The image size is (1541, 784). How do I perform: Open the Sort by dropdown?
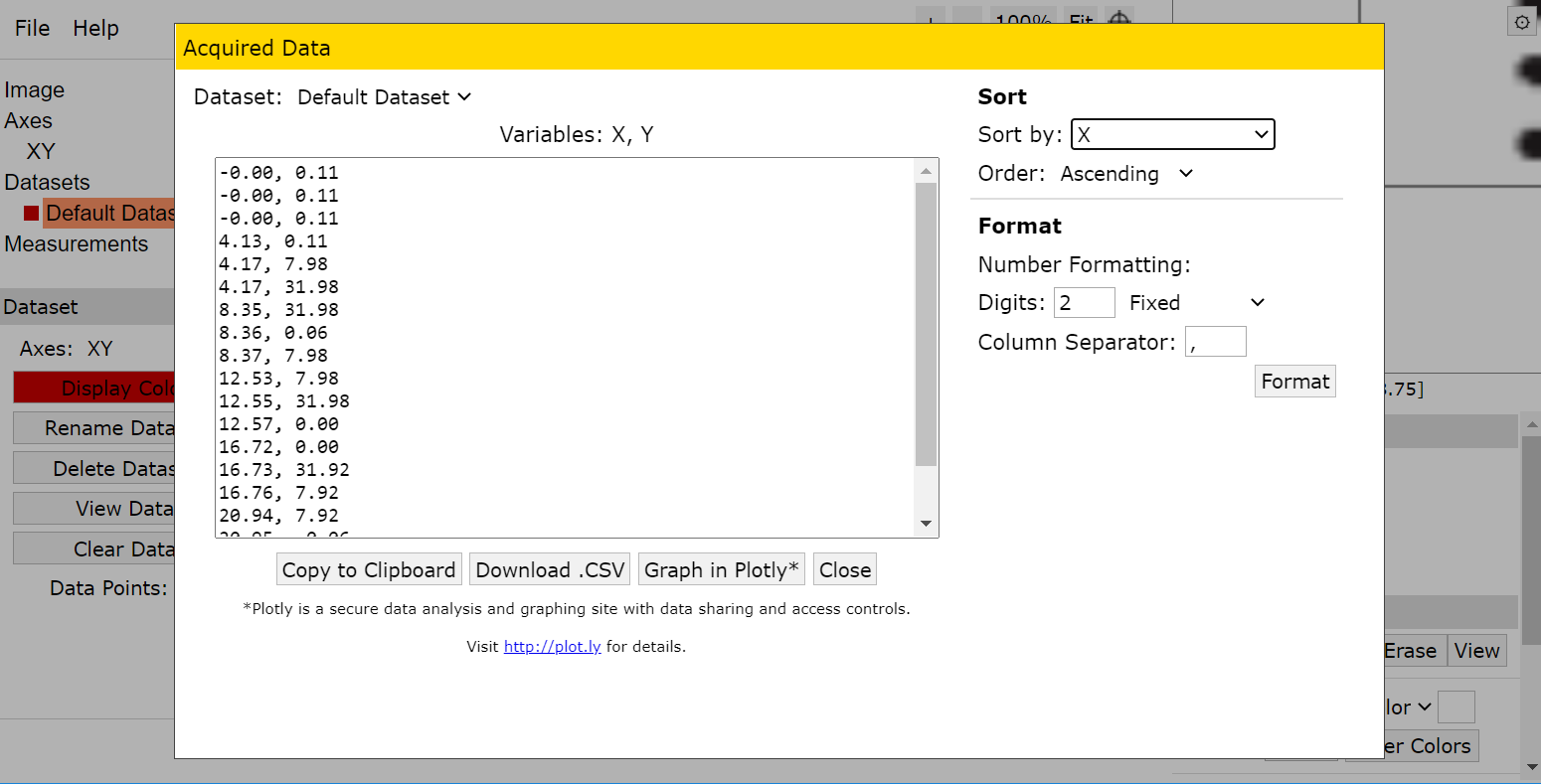point(1172,134)
